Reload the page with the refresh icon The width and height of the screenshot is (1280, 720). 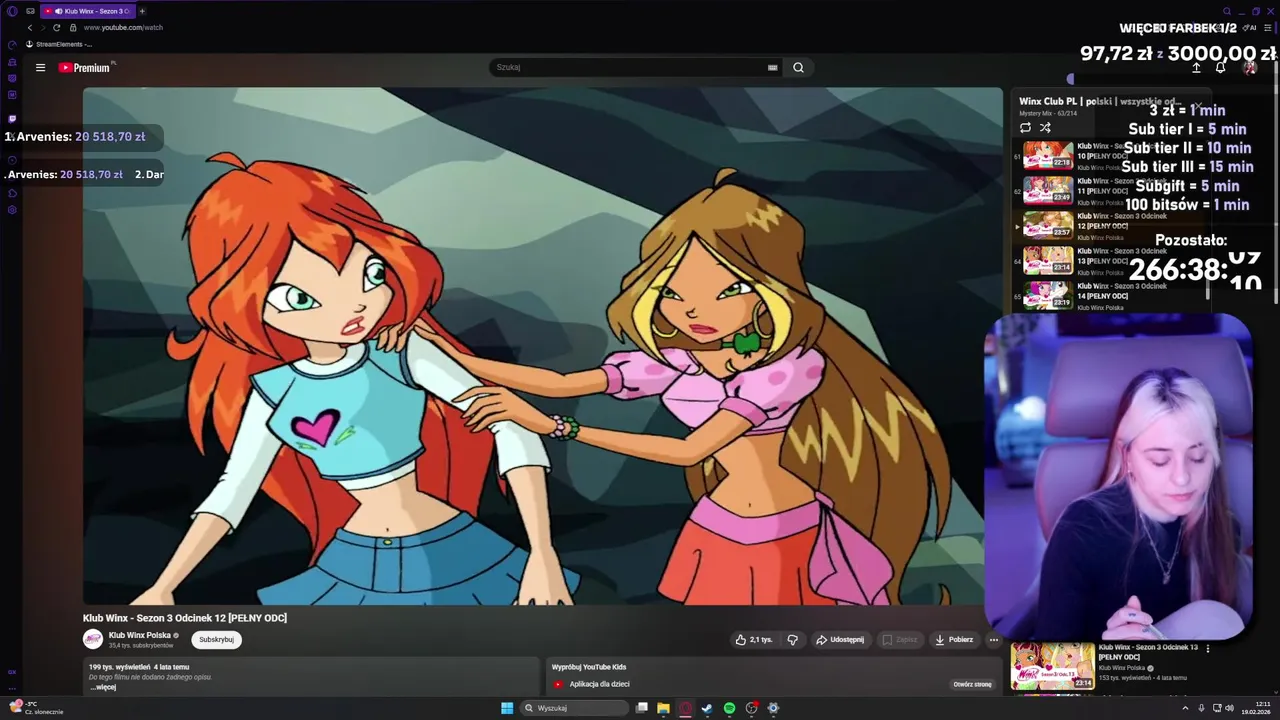pyautogui.click(x=56, y=27)
